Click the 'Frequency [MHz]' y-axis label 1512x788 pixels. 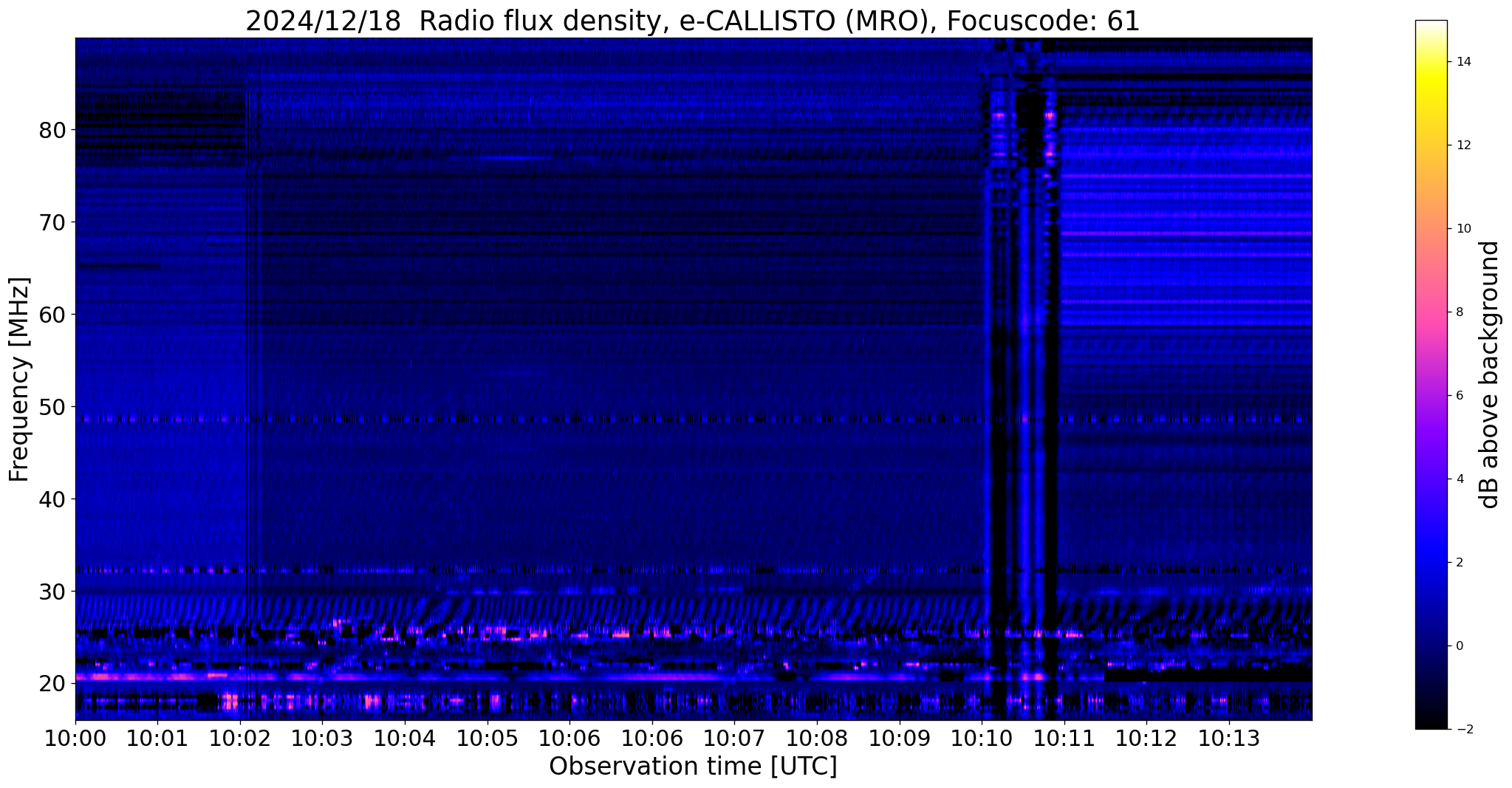tap(20, 379)
